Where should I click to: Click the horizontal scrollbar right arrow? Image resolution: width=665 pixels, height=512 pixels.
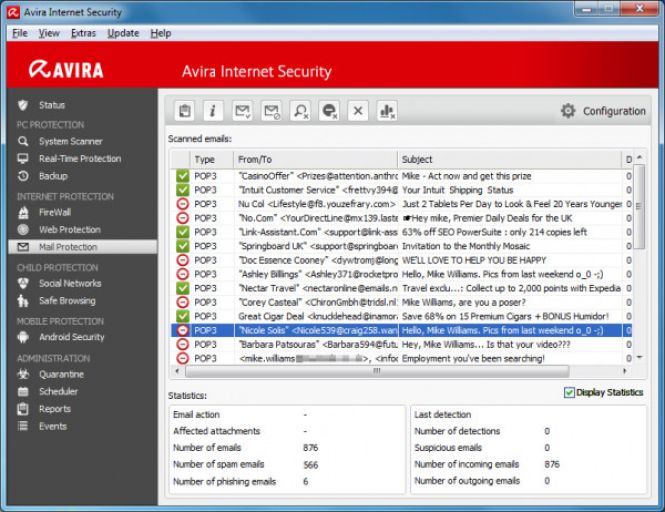point(624,371)
